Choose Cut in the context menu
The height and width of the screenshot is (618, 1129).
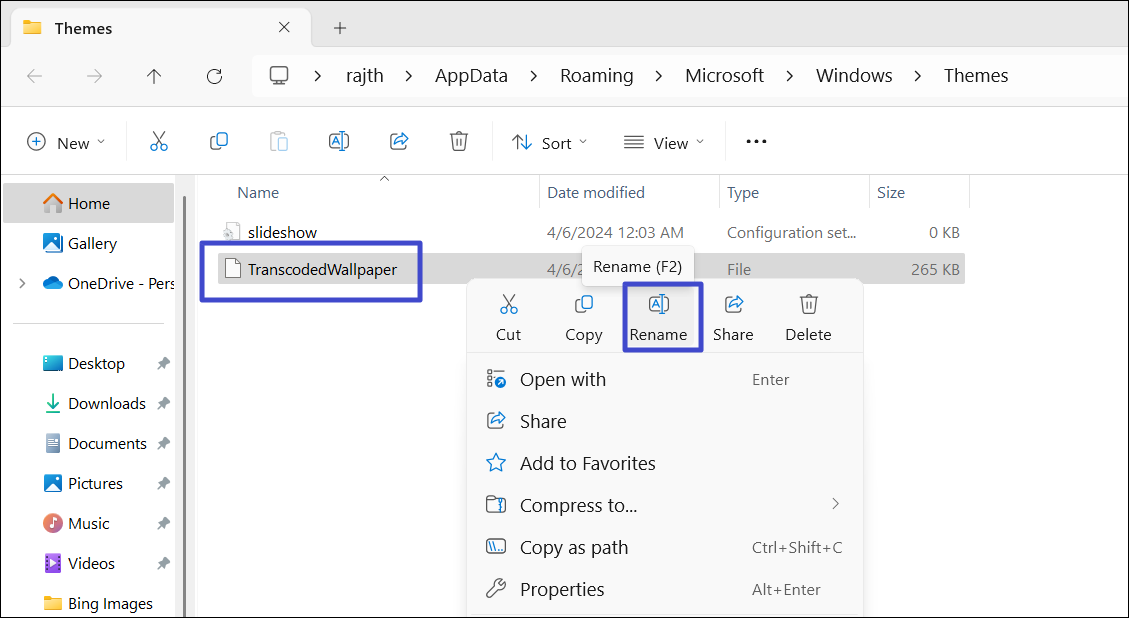point(508,318)
